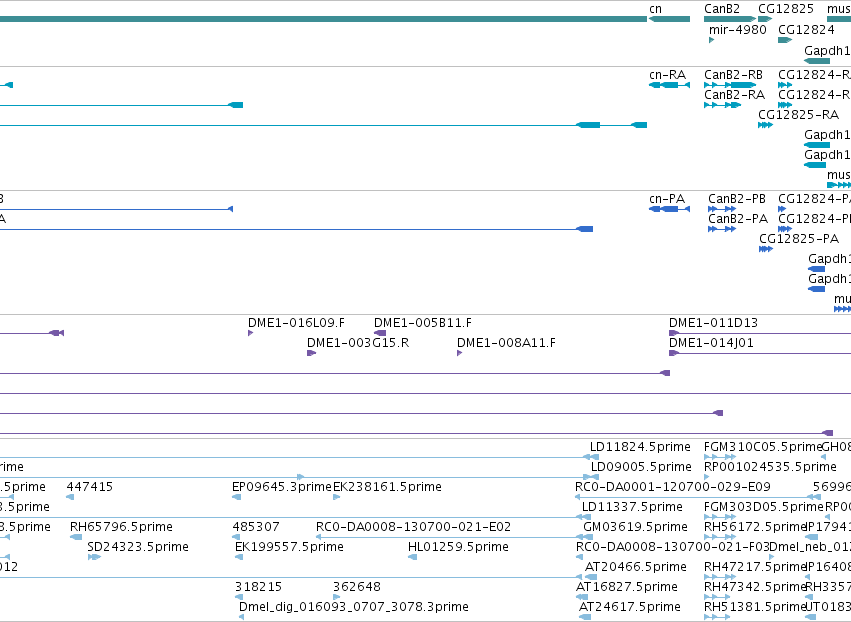Image resolution: width=851 pixels, height=622 pixels.
Task: Click the SD24323.5prime EST label
Action: click(x=138, y=547)
